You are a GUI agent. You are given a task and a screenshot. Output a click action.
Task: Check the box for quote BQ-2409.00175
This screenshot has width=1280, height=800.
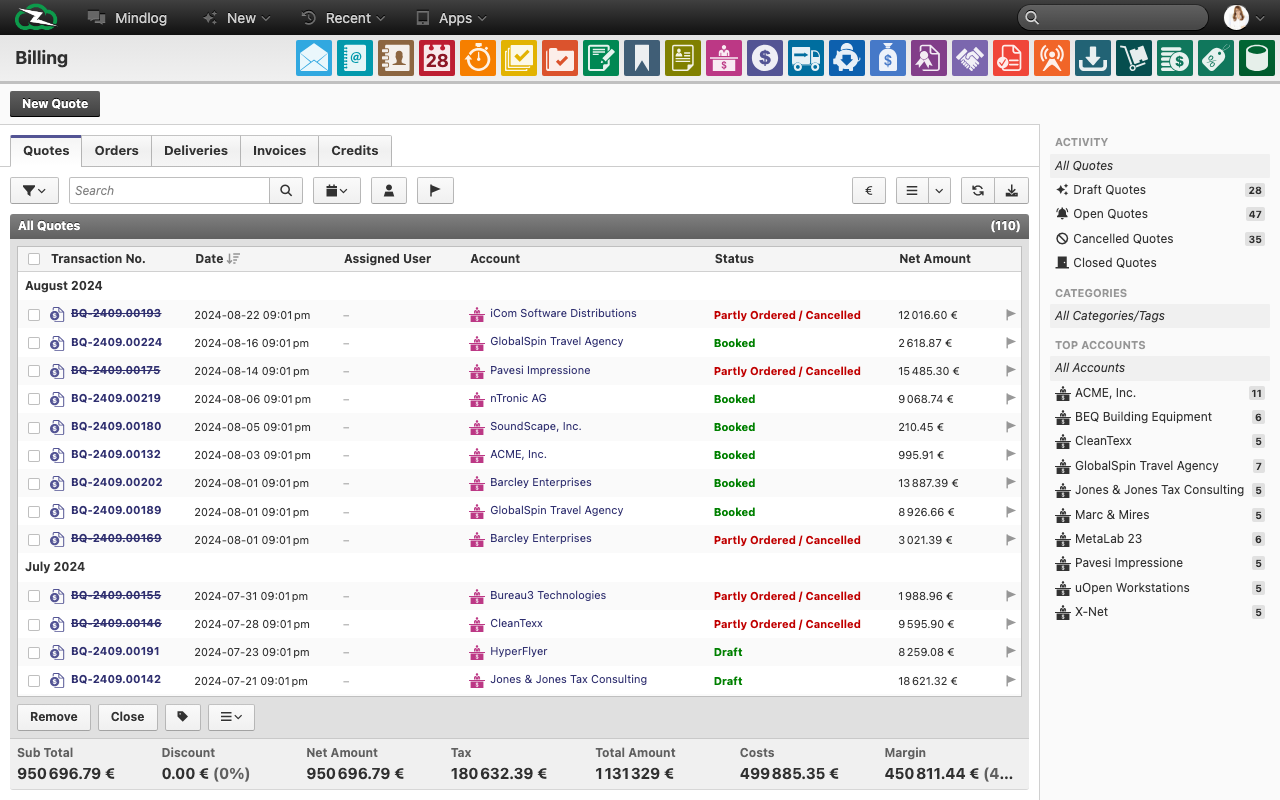34,371
